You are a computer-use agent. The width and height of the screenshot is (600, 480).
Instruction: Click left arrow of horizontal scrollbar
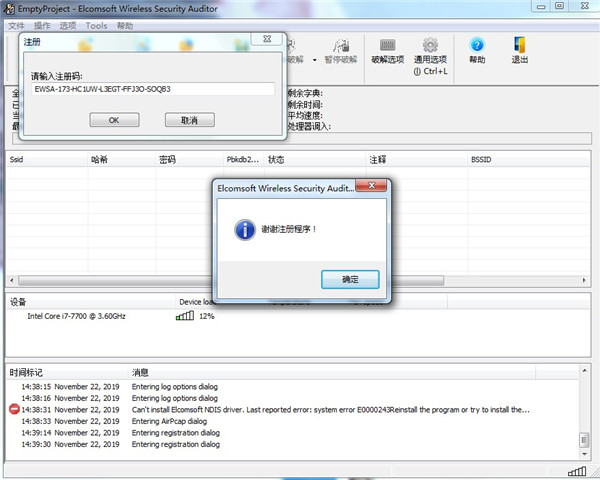coord(11,280)
